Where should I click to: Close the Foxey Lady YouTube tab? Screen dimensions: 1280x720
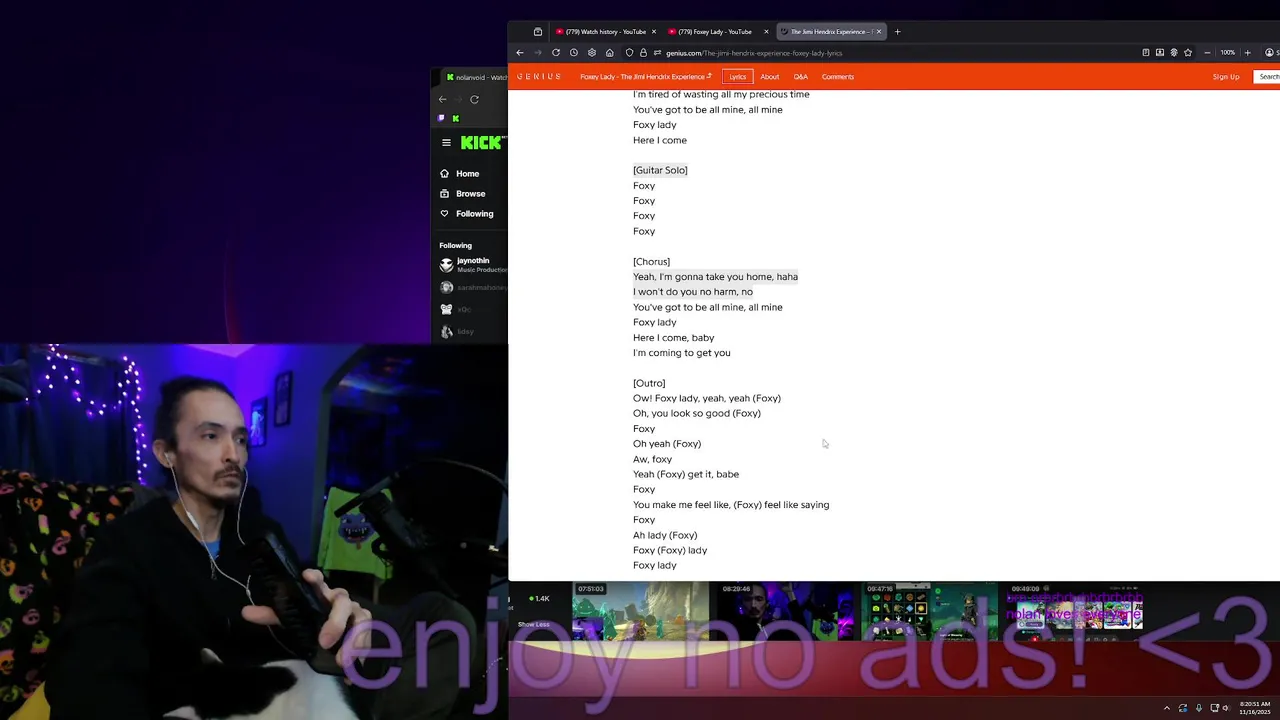pyautogui.click(x=766, y=32)
